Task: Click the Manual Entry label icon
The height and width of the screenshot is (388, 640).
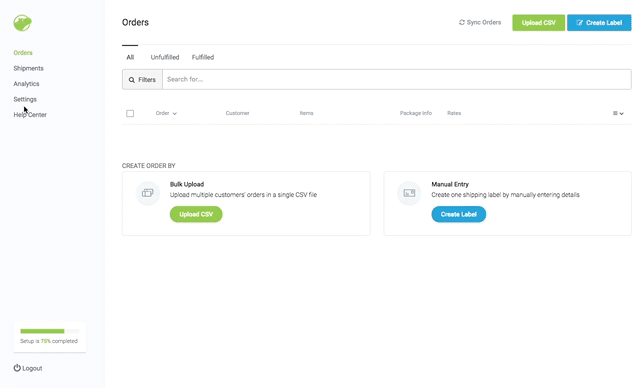Action: click(x=409, y=193)
